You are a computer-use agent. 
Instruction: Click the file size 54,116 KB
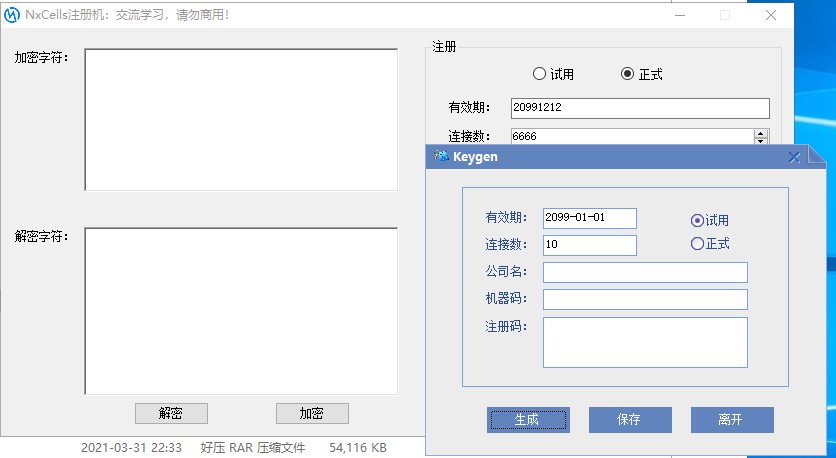pos(358,448)
